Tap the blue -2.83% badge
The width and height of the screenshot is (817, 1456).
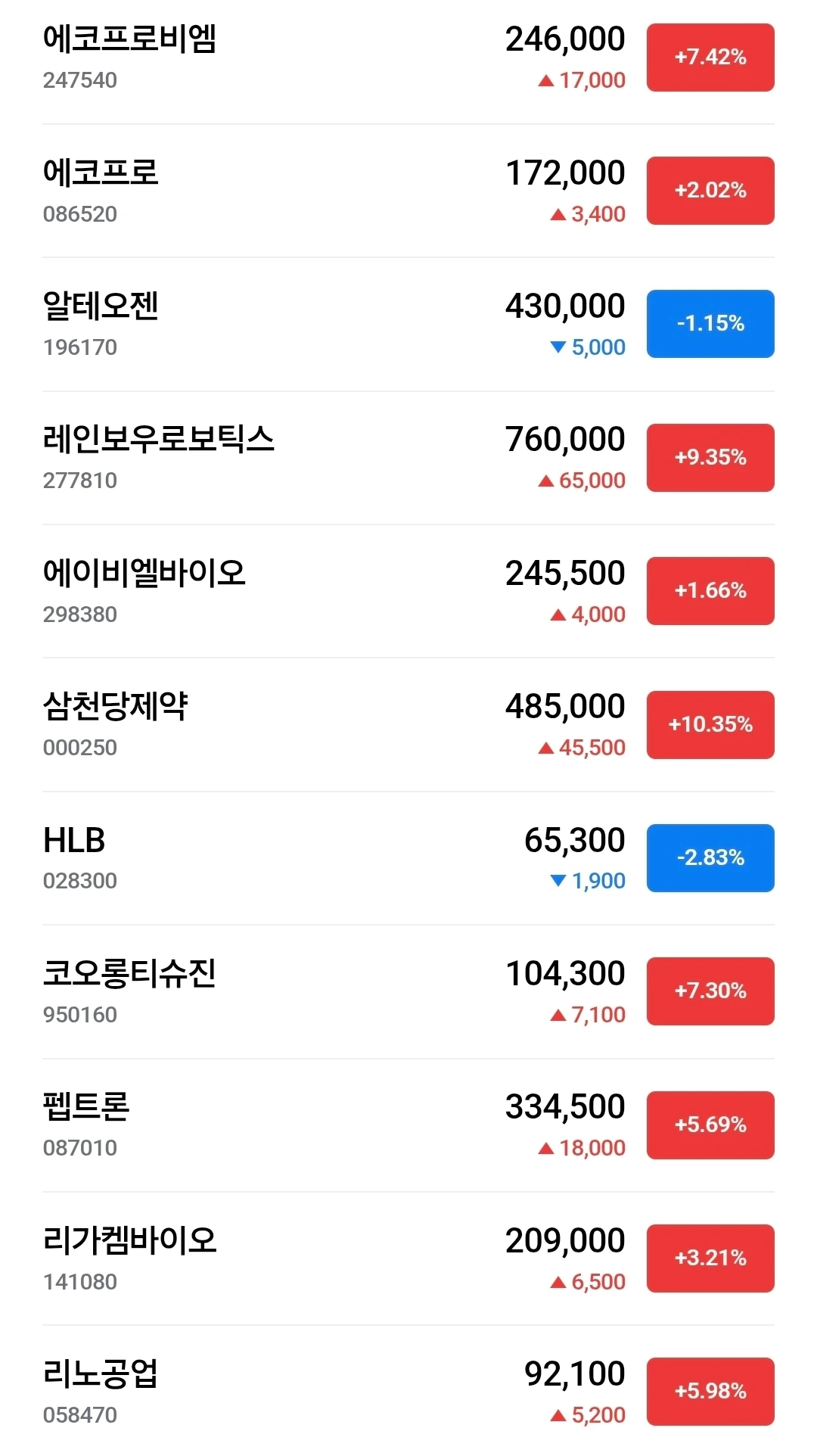(x=710, y=858)
